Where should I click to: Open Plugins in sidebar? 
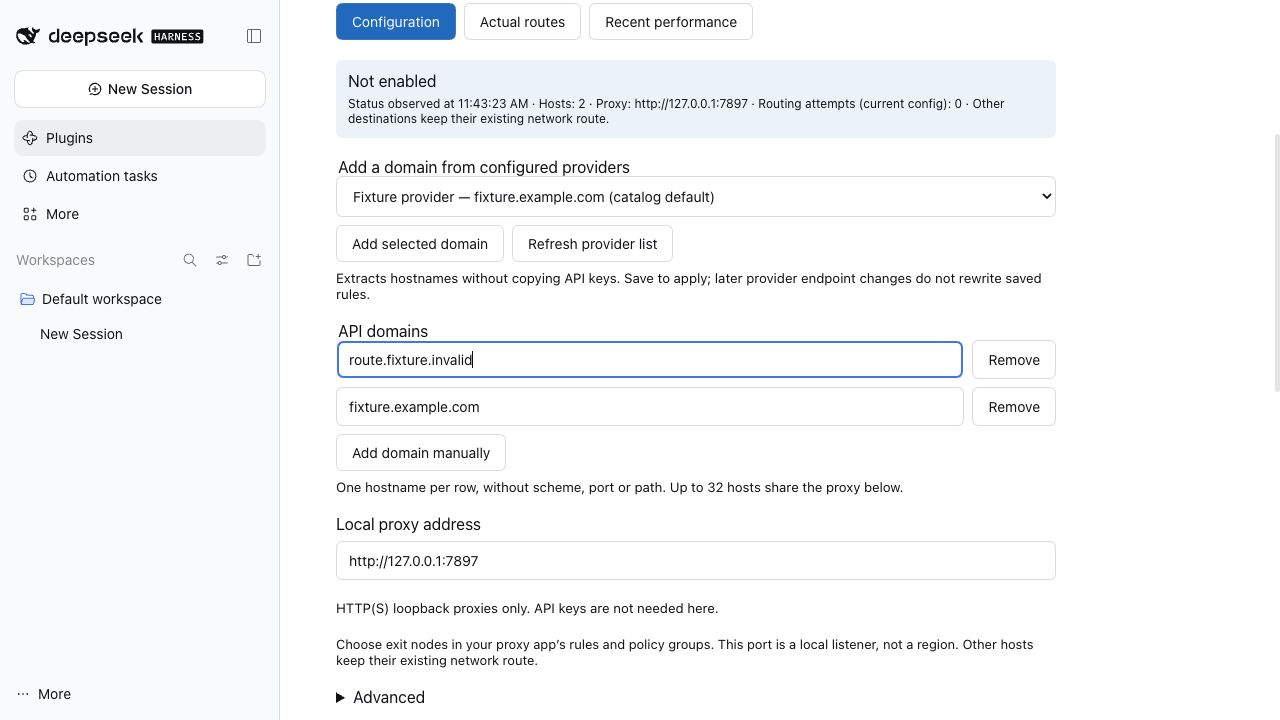[140, 138]
